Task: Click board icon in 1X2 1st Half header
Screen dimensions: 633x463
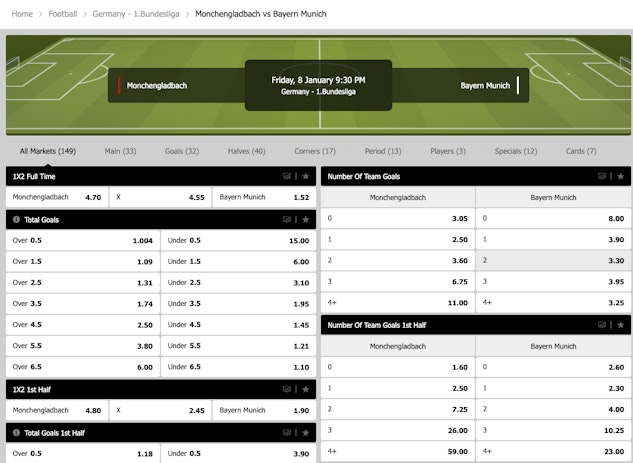Action: tap(287, 390)
